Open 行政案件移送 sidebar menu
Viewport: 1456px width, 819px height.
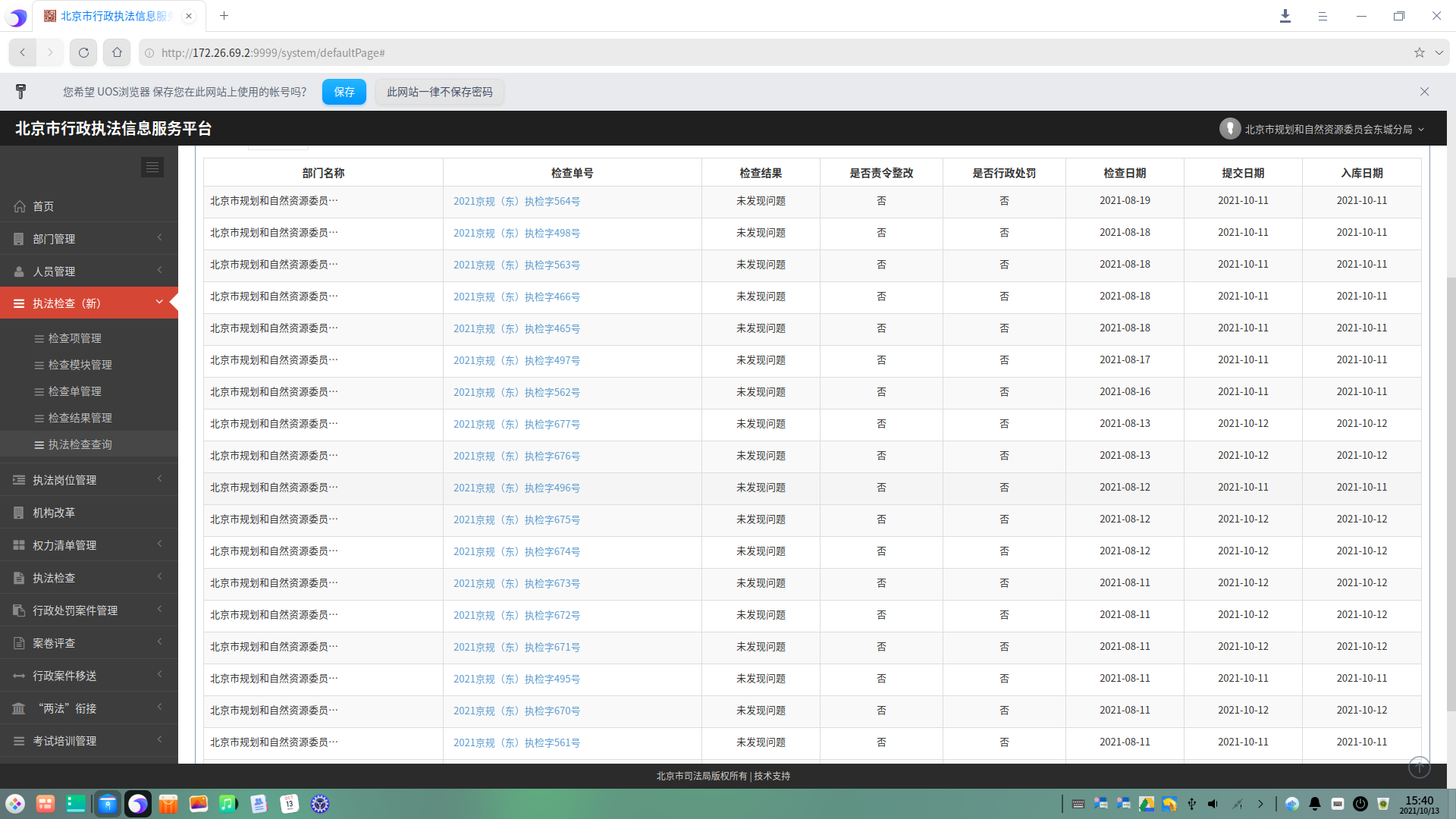(89, 676)
